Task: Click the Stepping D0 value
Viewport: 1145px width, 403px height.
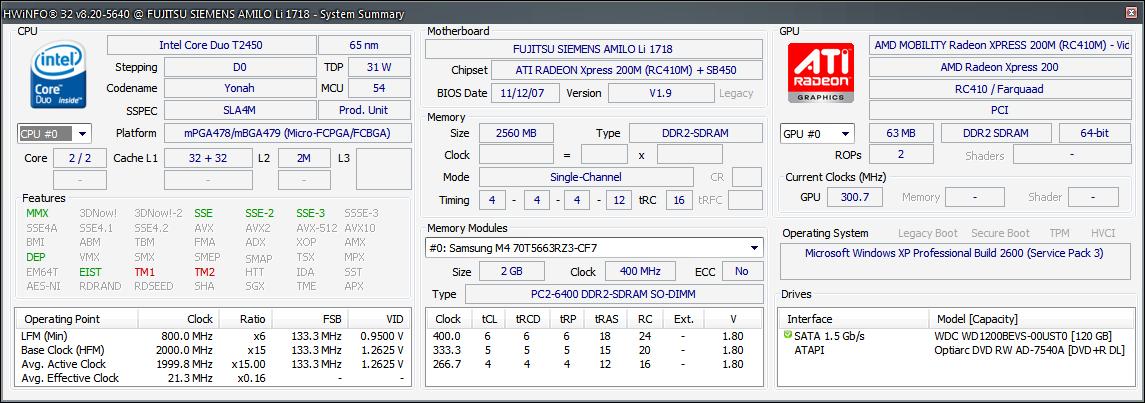Action: tap(240, 67)
